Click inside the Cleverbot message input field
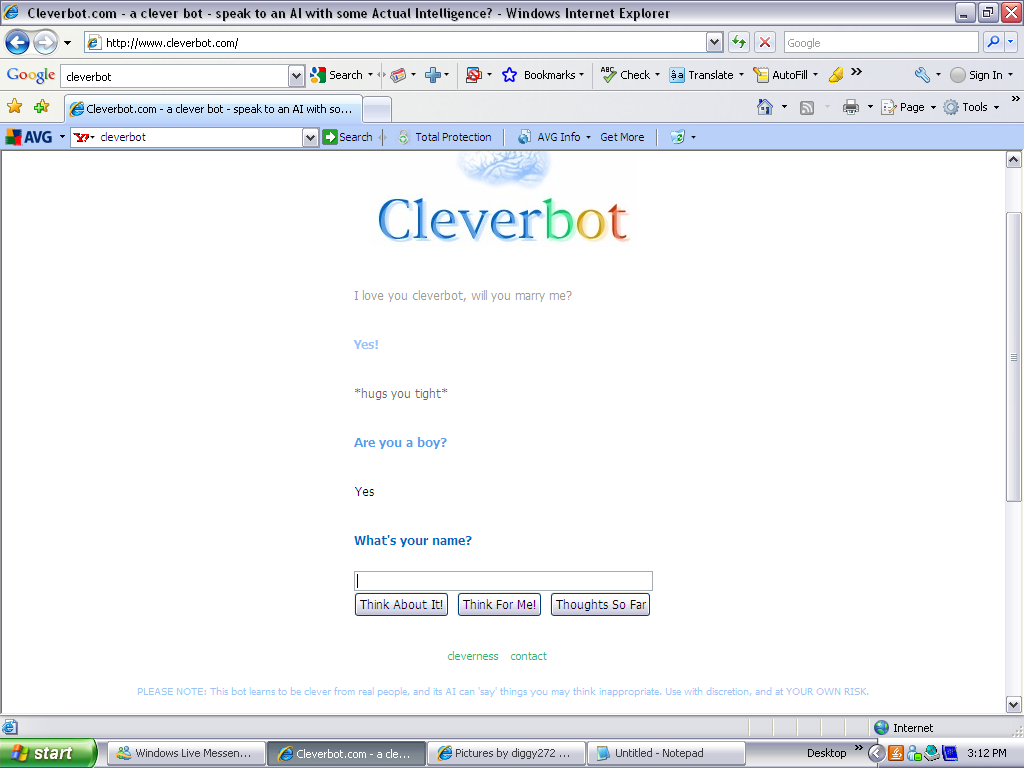The width and height of the screenshot is (1024, 768). pos(503,580)
